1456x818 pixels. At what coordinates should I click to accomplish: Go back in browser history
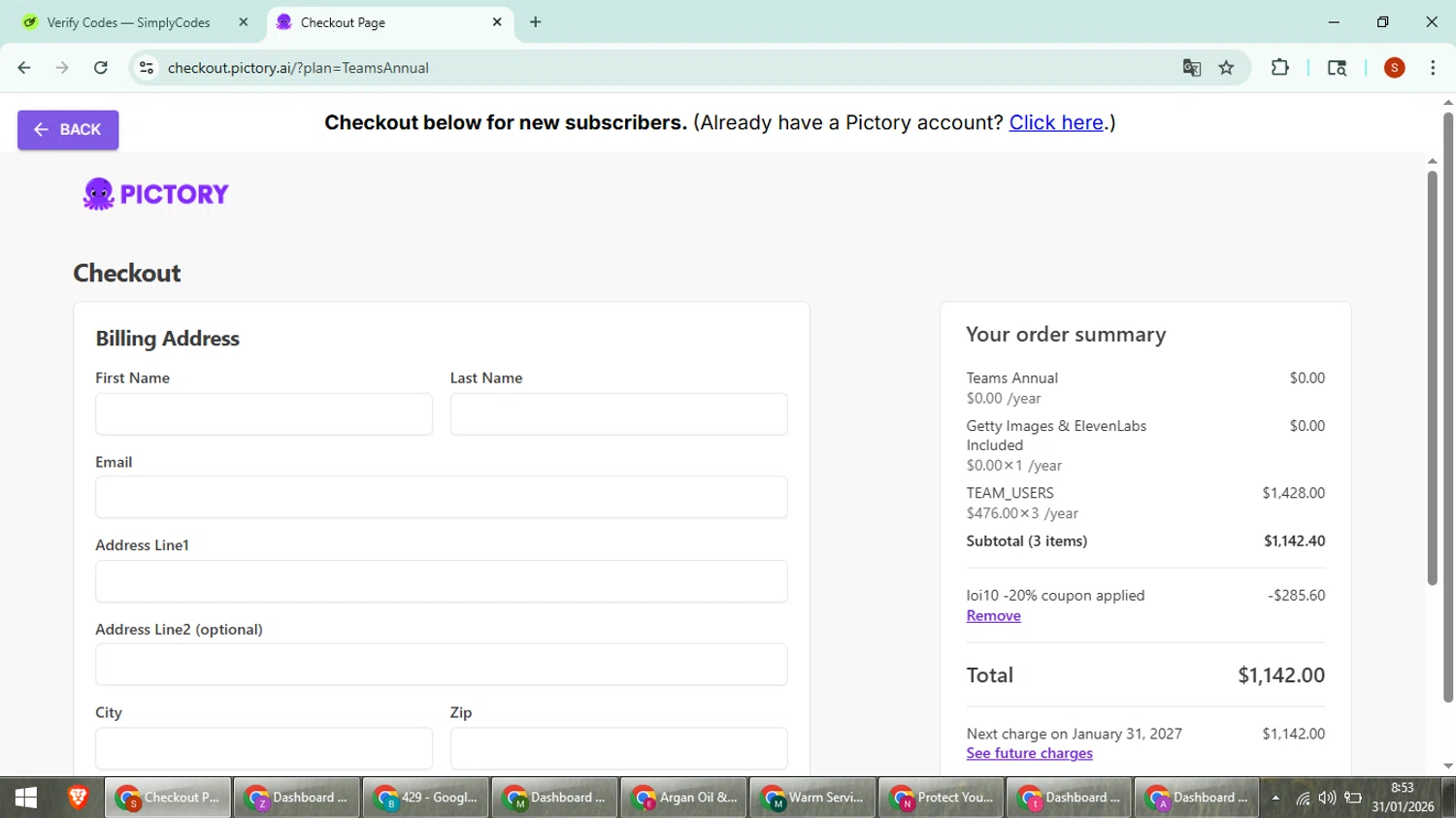tap(24, 68)
